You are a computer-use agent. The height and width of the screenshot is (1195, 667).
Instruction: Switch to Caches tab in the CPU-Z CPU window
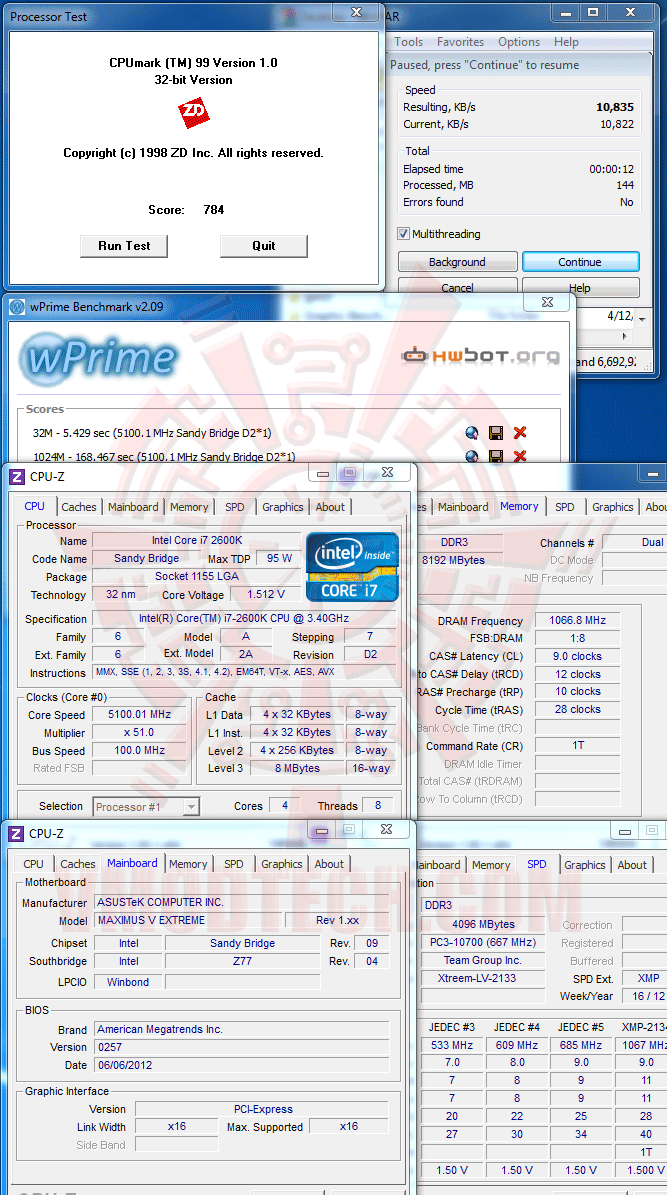[x=79, y=507]
